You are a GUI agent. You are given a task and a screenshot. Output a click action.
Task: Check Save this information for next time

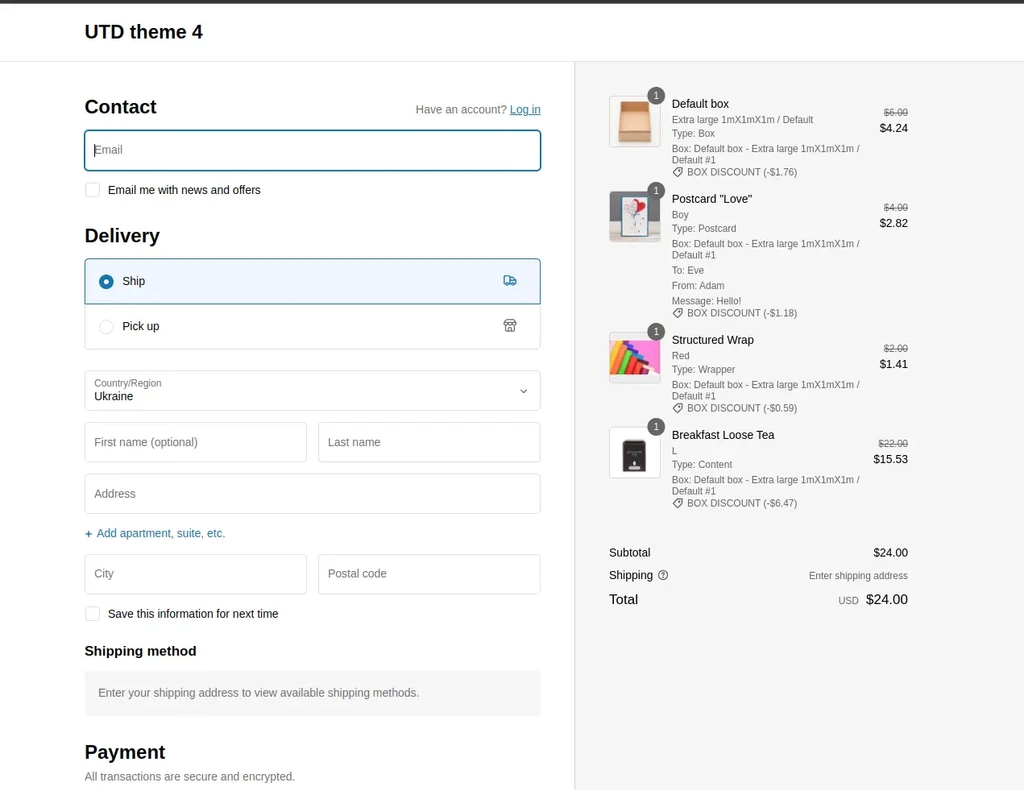tap(93, 614)
